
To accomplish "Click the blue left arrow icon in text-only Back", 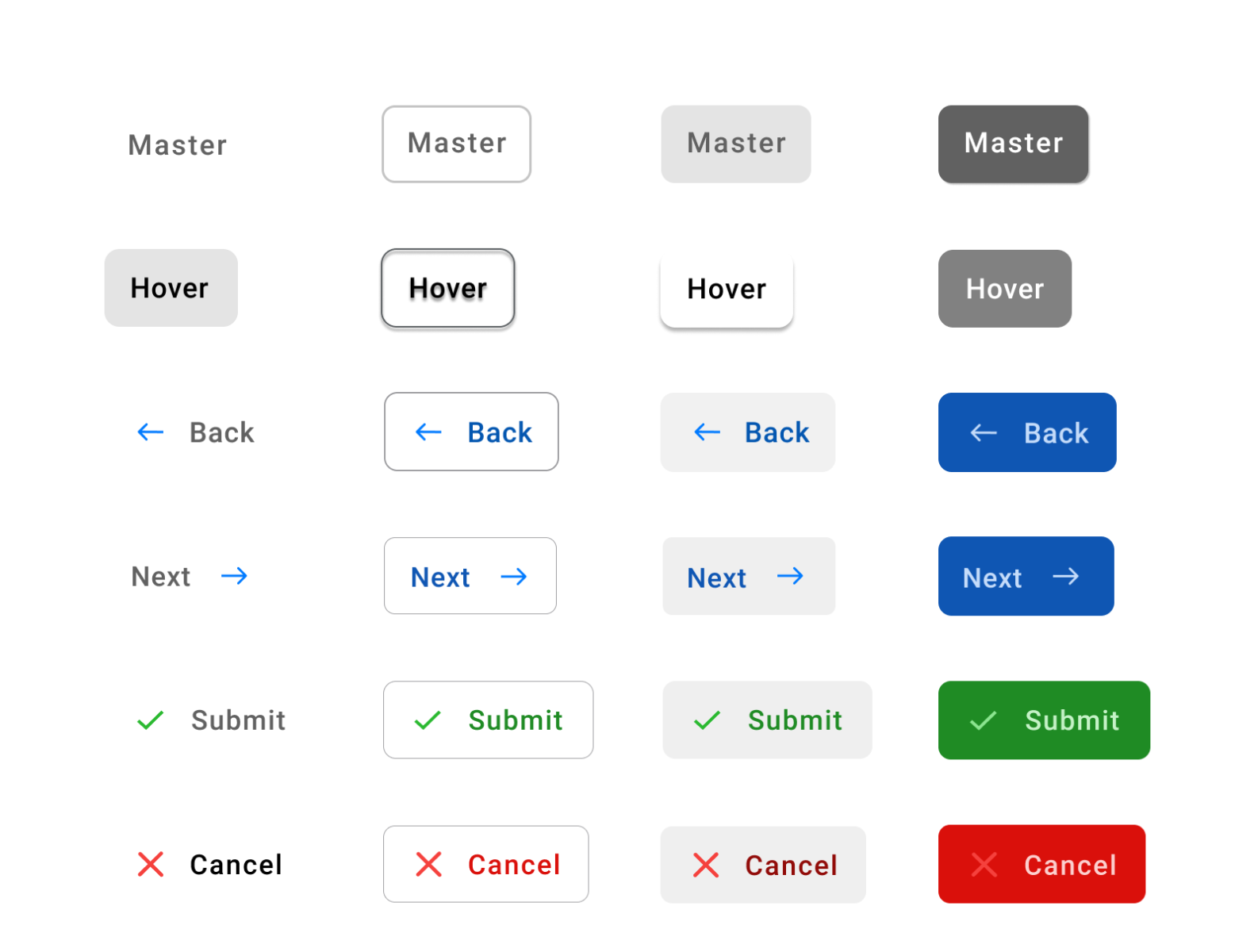I will [150, 432].
